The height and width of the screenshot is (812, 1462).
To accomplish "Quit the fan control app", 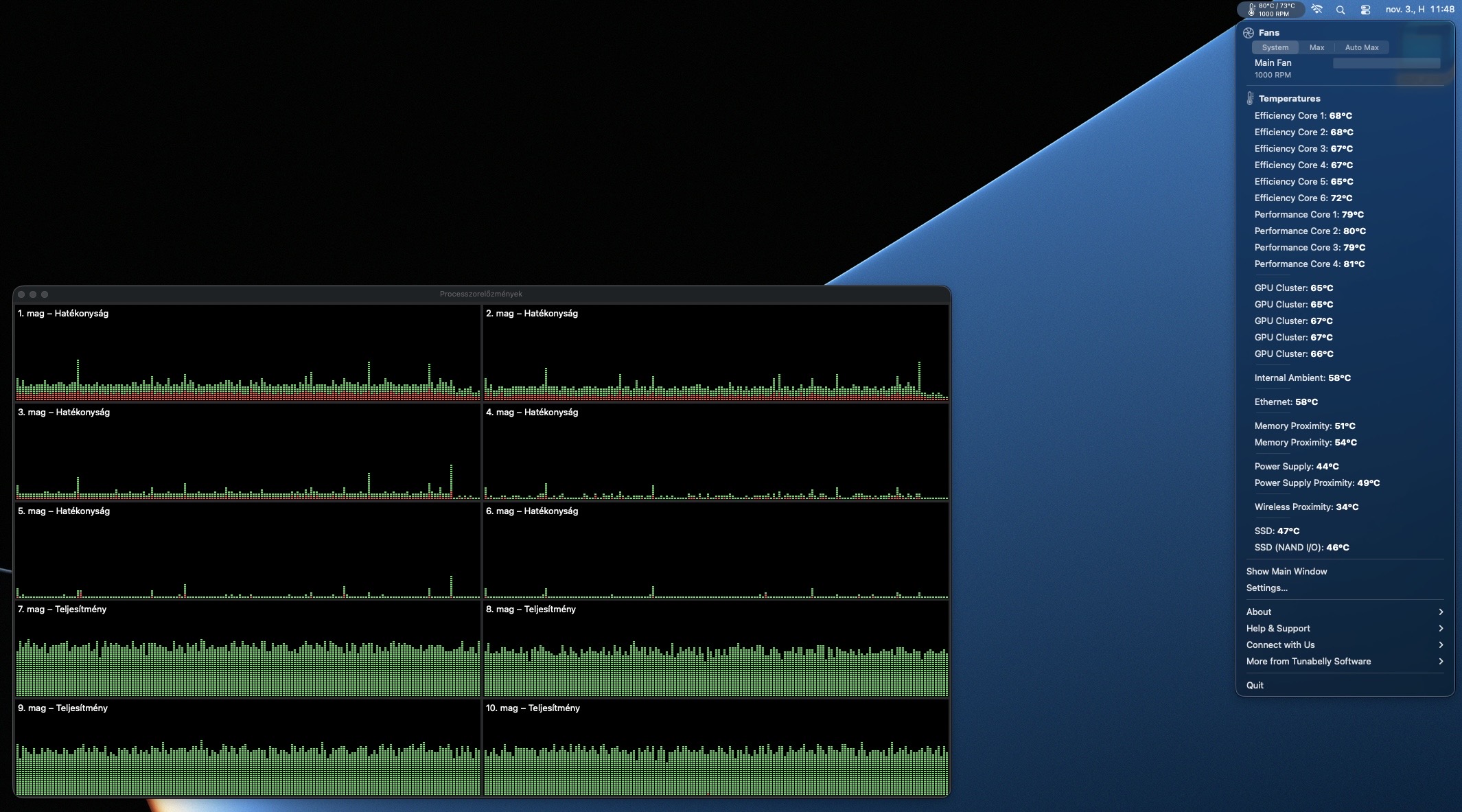I will (1255, 685).
